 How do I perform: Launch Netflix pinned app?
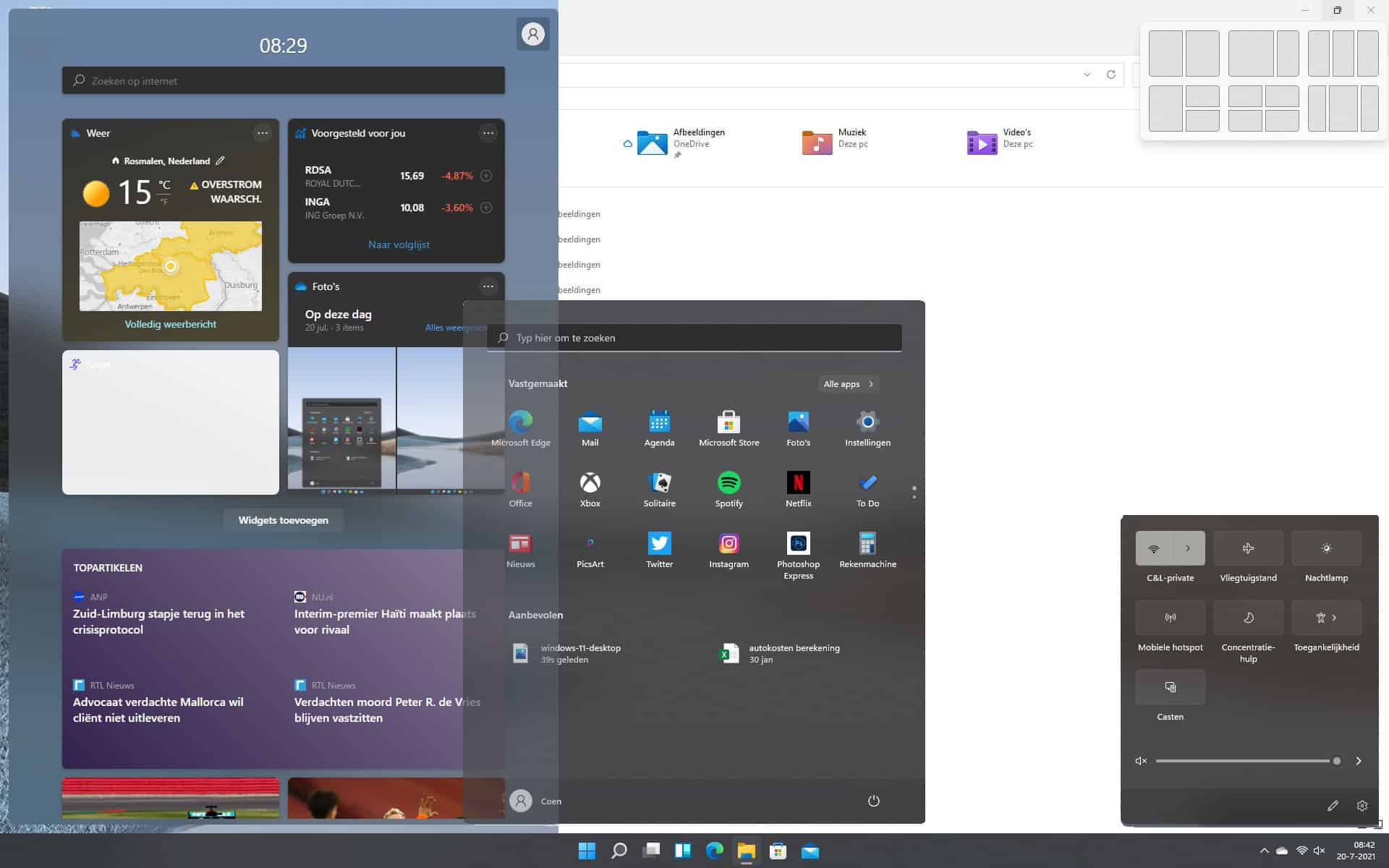pyautogui.click(x=799, y=489)
